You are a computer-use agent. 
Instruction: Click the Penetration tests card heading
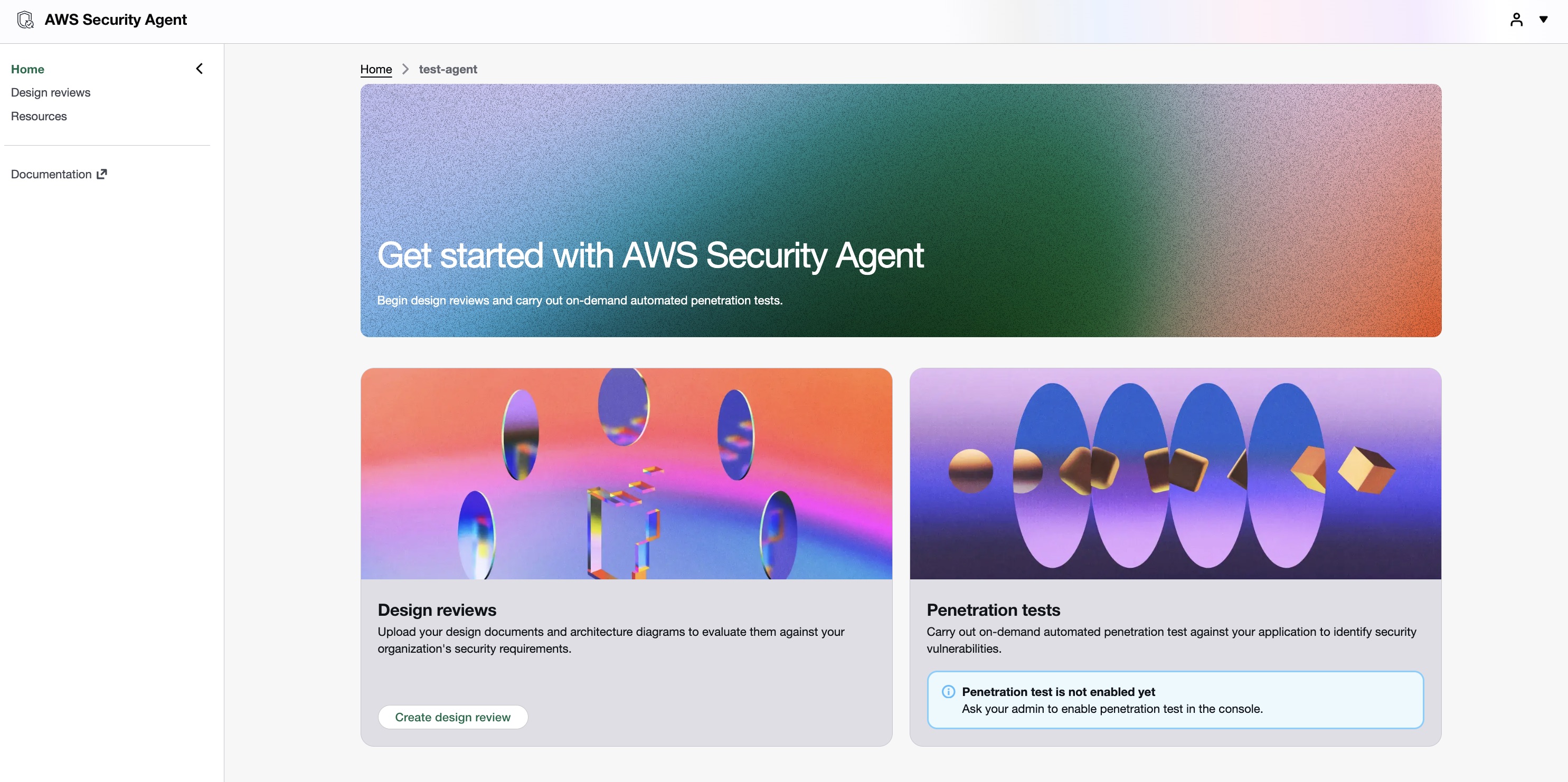pos(993,610)
